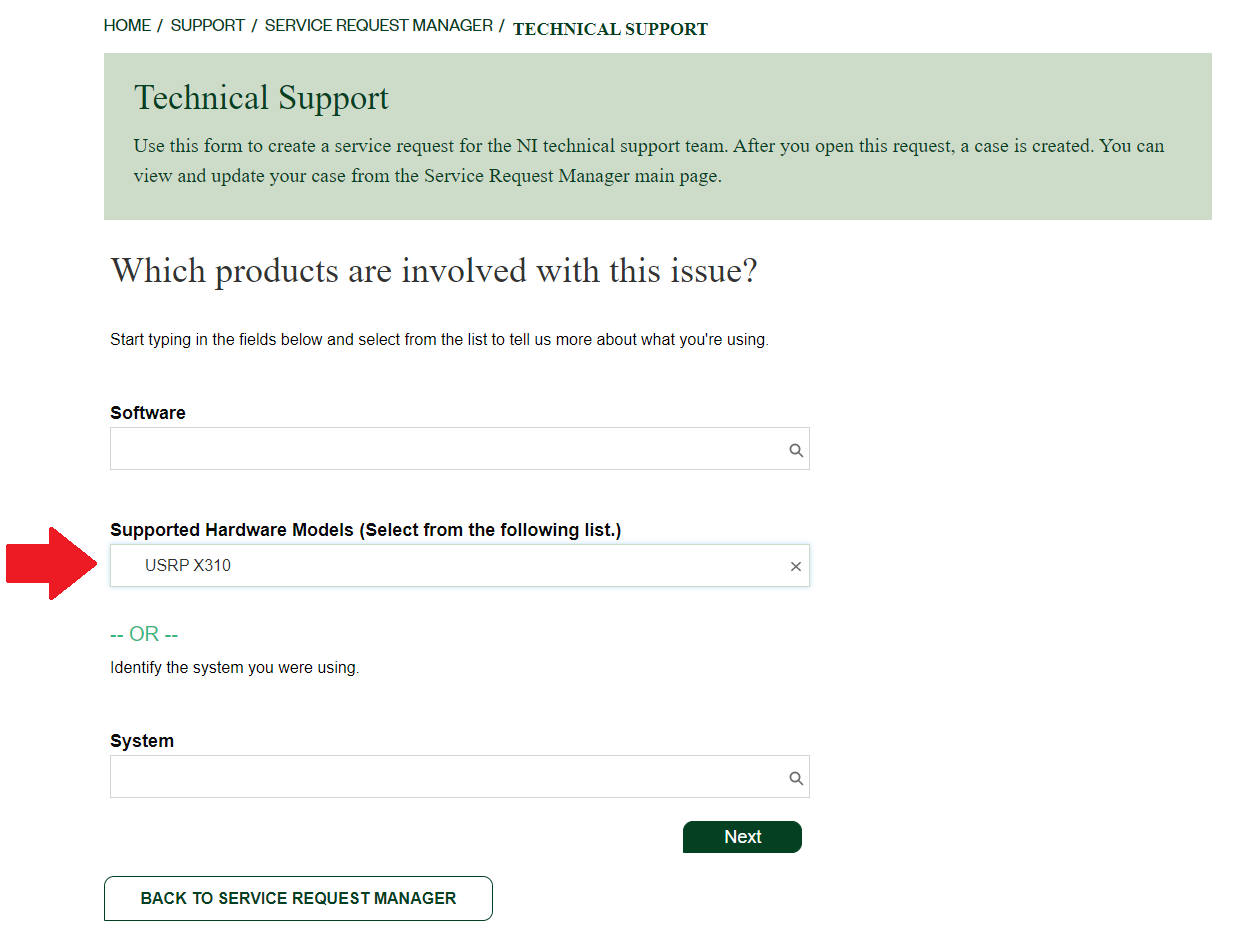
Task: Click the 'Start typing in the fields below' instruction
Action: click(439, 339)
